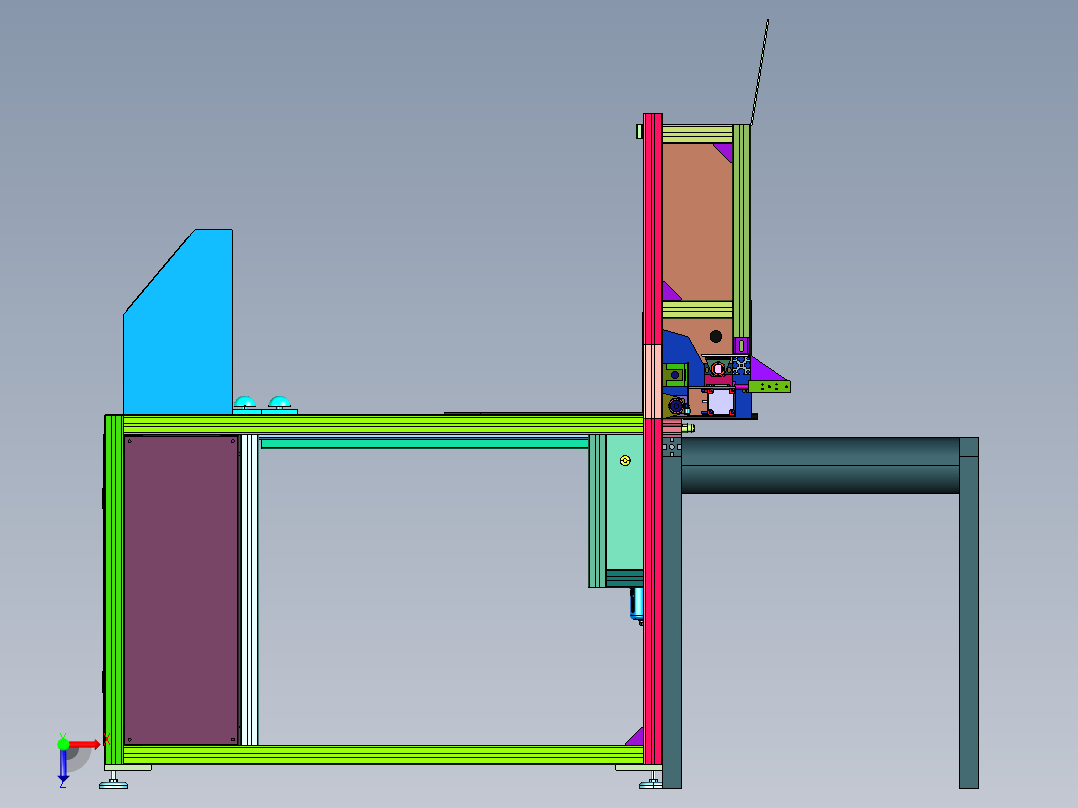This screenshot has height=808, width=1078.
Task: Select the left green vertical frame post
Action: [x=114, y=589]
